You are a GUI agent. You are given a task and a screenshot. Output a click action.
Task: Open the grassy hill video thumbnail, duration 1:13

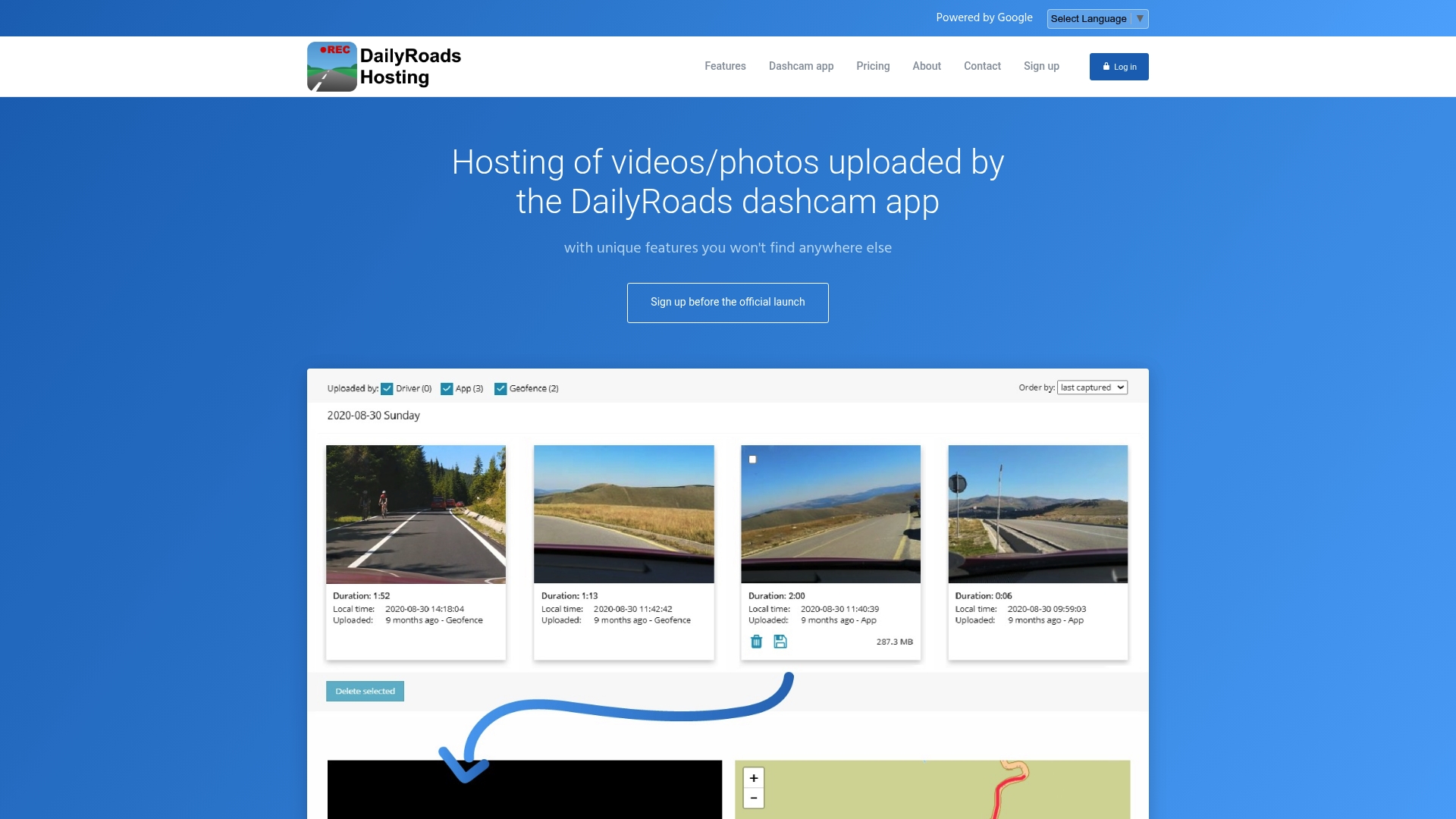click(x=623, y=514)
